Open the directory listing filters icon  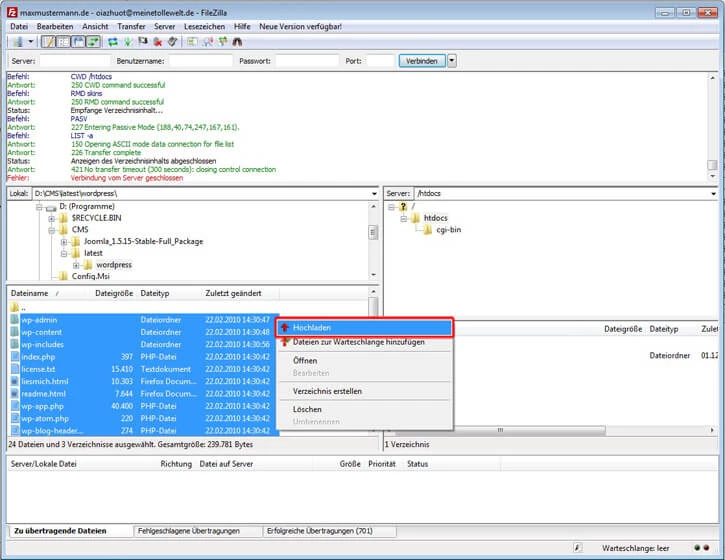coord(192,42)
